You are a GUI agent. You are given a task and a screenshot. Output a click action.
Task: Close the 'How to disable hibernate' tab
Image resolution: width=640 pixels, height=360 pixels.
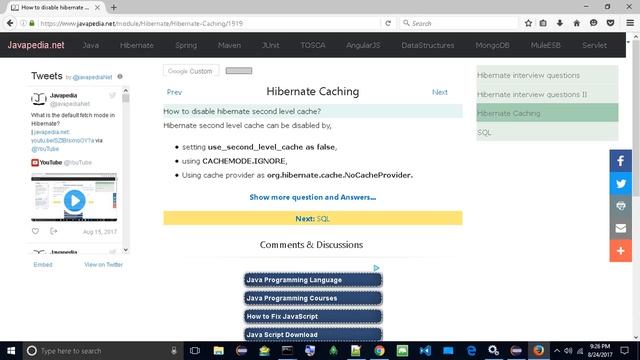[97, 7]
